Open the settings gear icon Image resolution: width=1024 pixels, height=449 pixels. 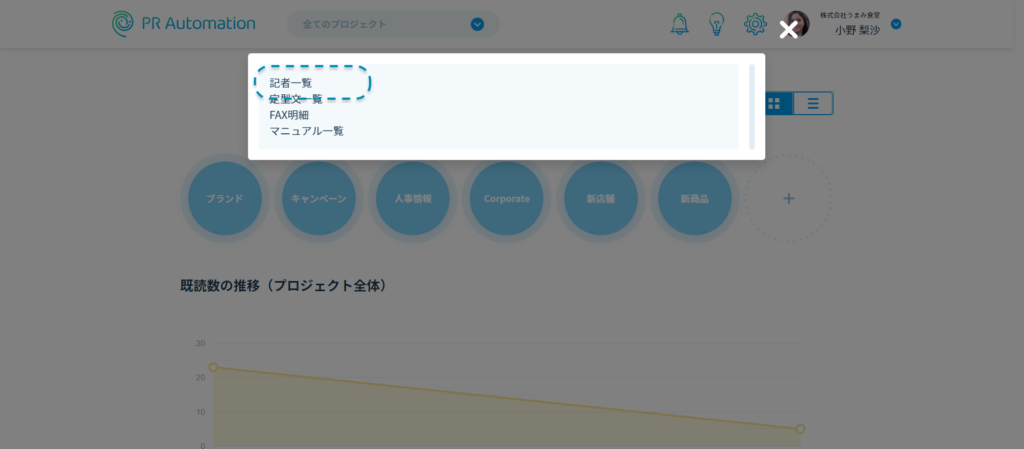point(755,24)
